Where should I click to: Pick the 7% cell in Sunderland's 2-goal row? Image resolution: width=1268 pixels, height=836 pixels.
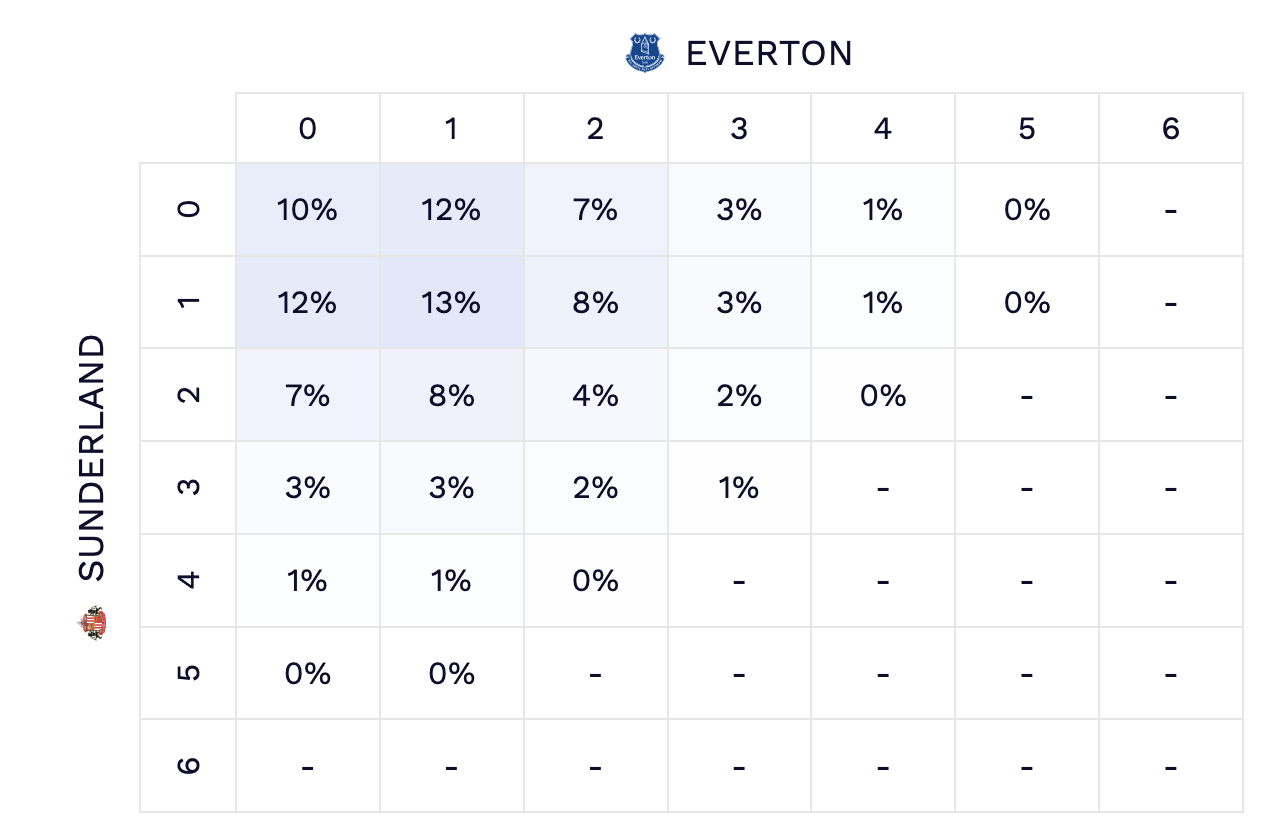pyautogui.click(x=308, y=396)
